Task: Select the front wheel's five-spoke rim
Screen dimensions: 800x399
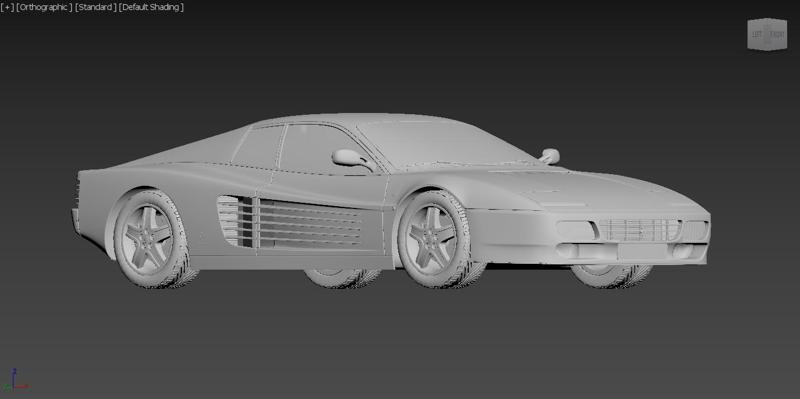Action: click(432, 238)
